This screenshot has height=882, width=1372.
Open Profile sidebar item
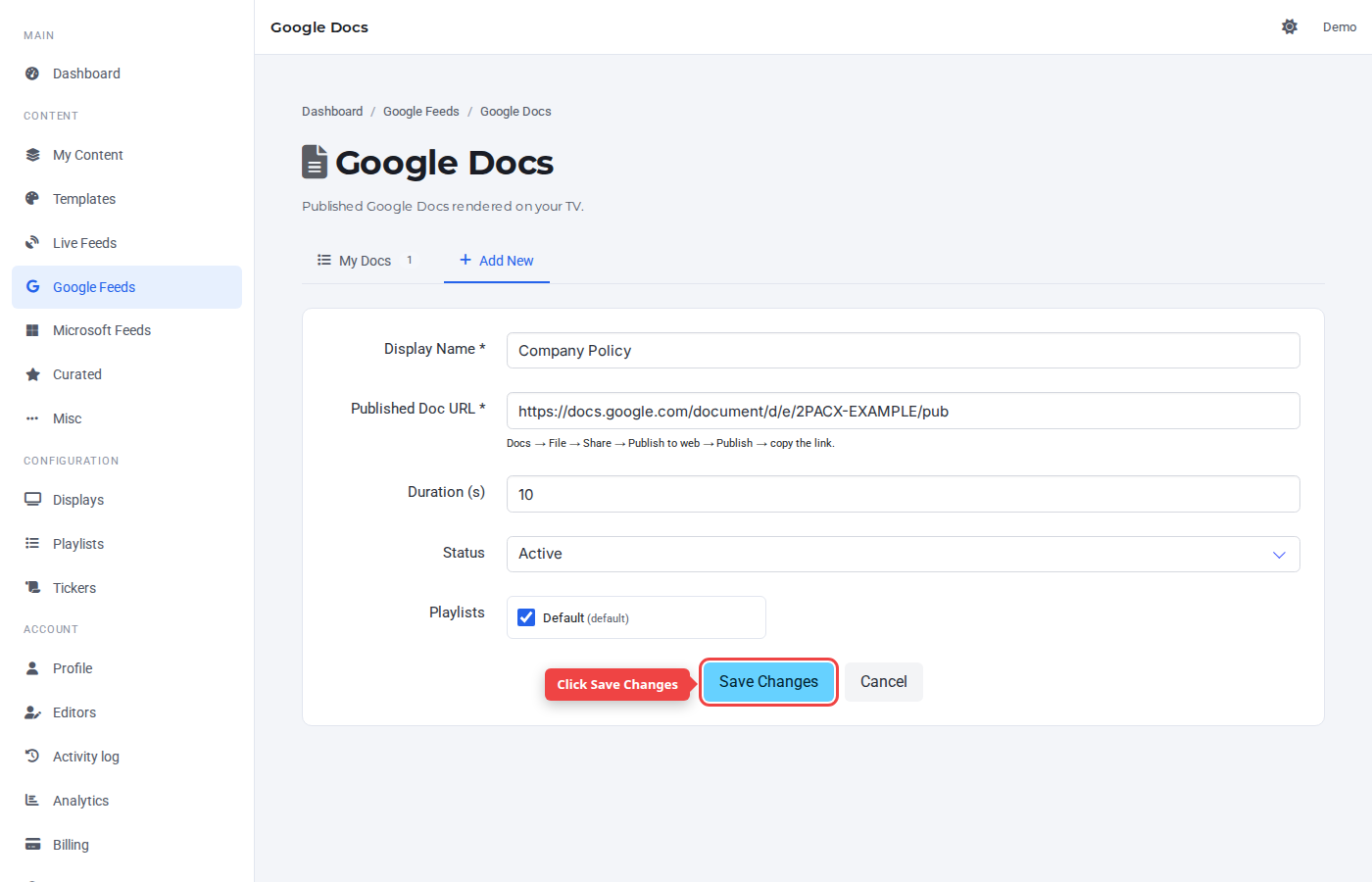click(x=127, y=668)
